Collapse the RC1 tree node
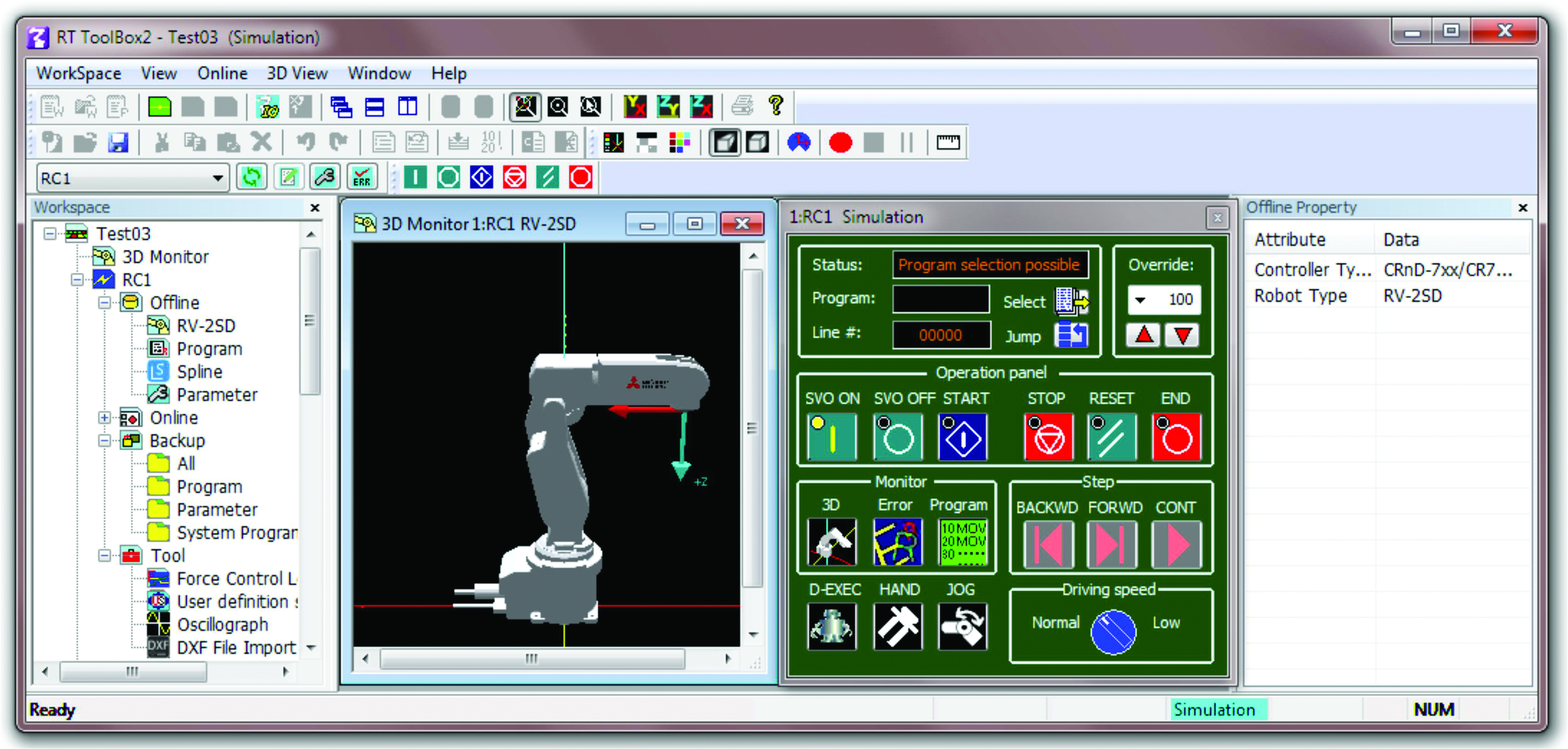This screenshot has width=1568, height=749. point(77,280)
